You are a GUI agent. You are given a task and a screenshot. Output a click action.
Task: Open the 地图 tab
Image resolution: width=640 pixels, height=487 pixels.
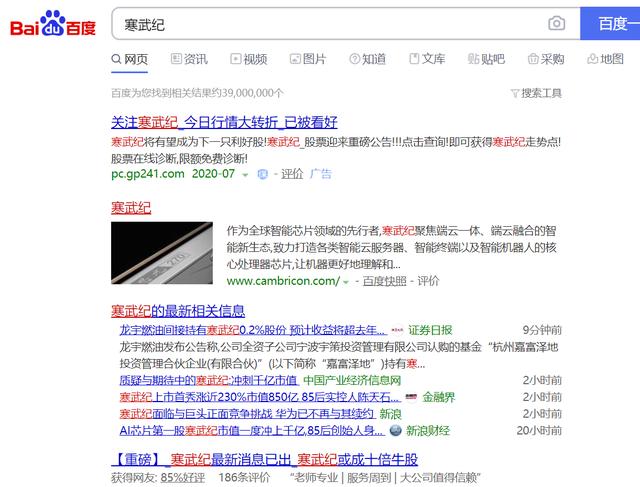tap(605, 59)
